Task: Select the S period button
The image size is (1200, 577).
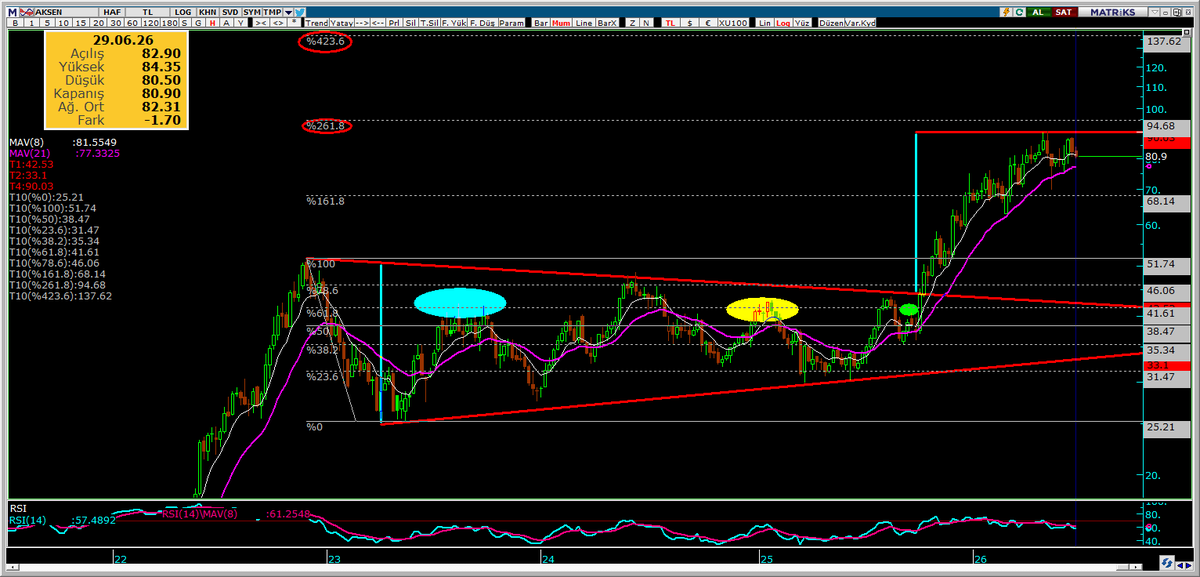Action: (x=185, y=23)
